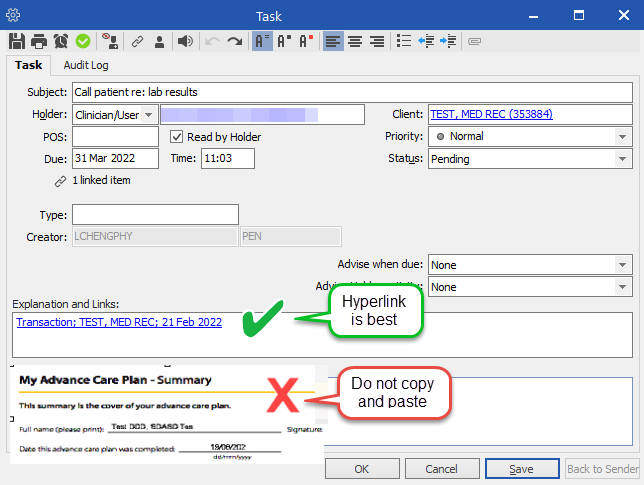Select the Task tab
Image resolution: width=644 pixels, height=485 pixels.
[x=28, y=64]
